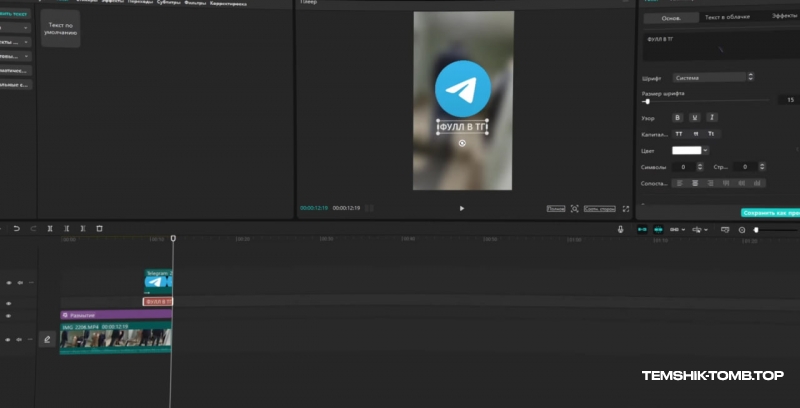The height and width of the screenshot is (408, 800).
Task: Click the Telegram logo in preview
Action: tap(463, 89)
